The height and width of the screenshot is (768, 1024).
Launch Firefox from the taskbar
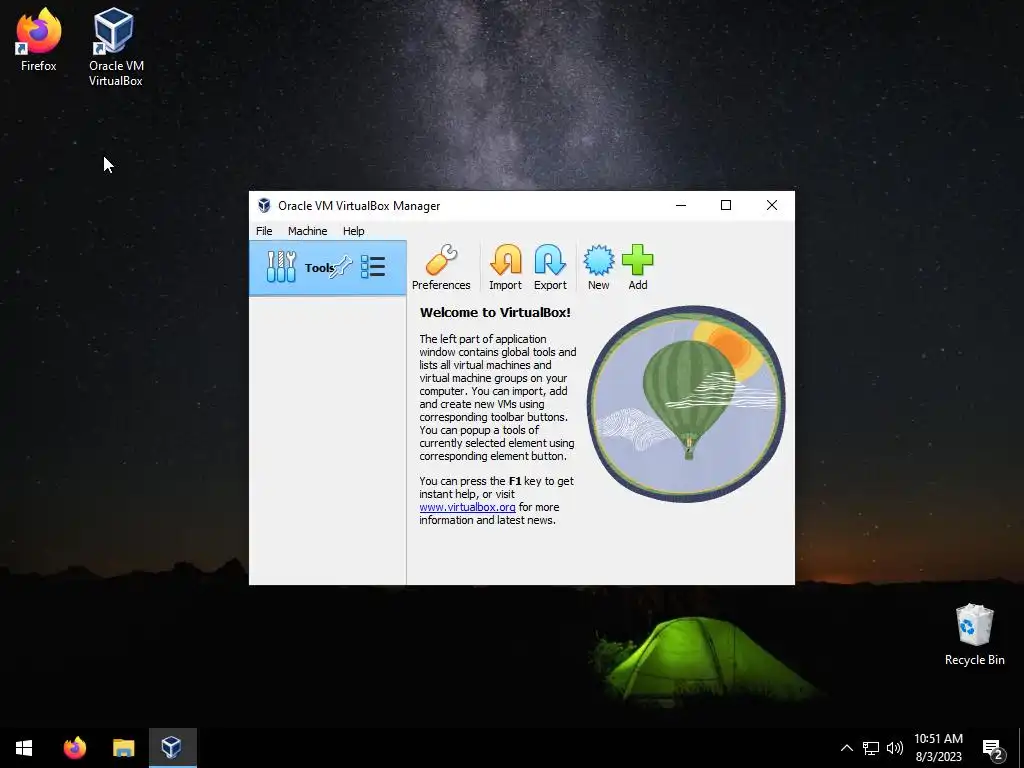pyautogui.click(x=74, y=748)
